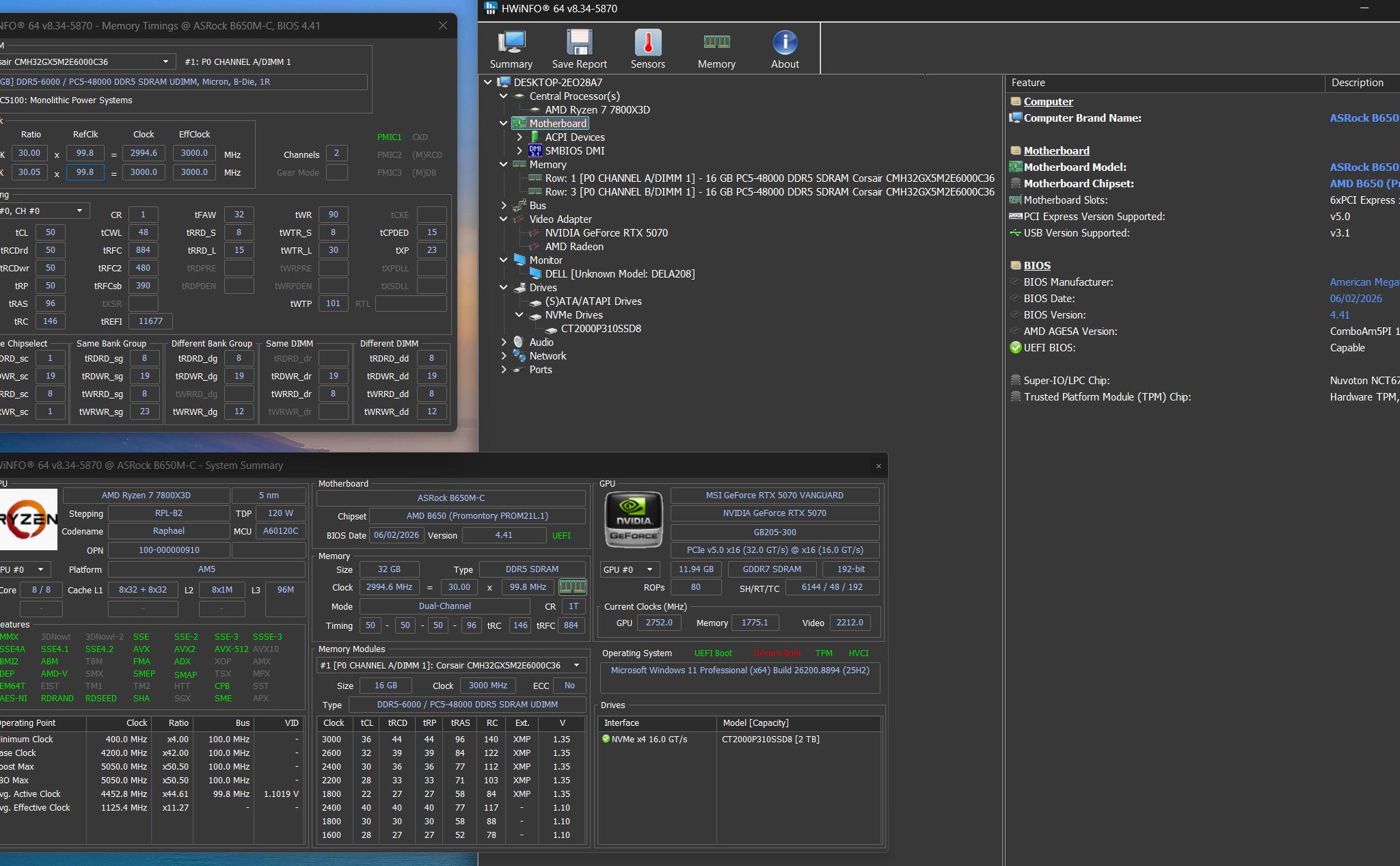Click the AMD Ryzen 7 7800X3D name field
This screenshot has height=866, width=1400.
coord(146,496)
